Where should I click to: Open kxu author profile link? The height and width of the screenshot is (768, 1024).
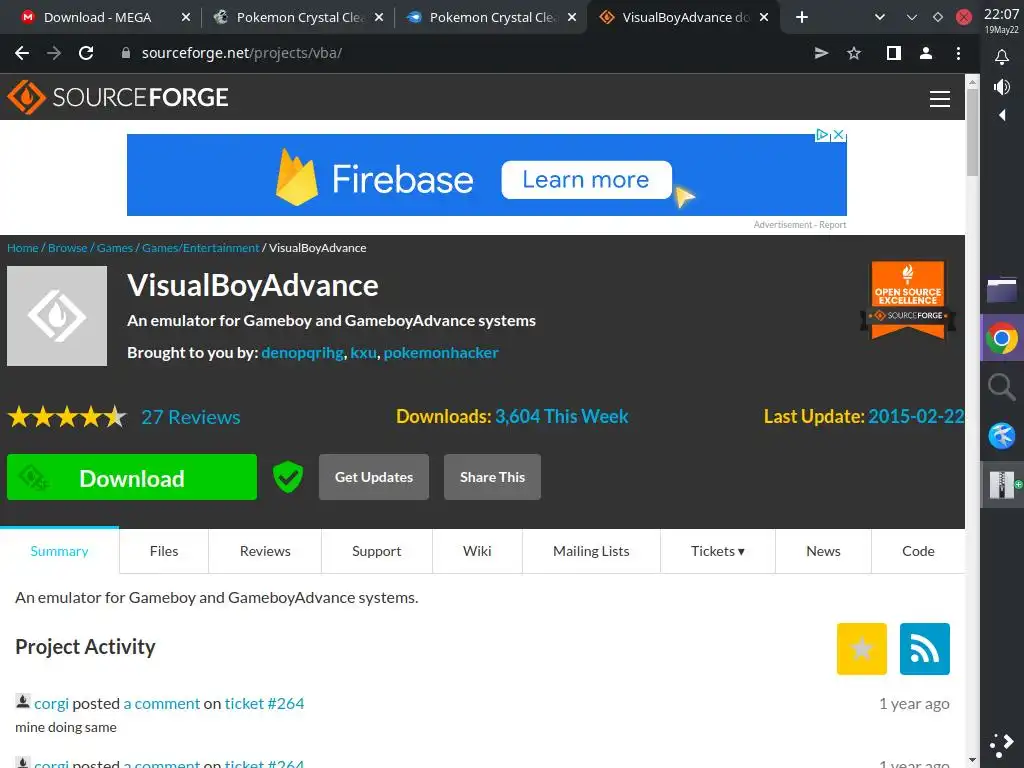coord(363,353)
